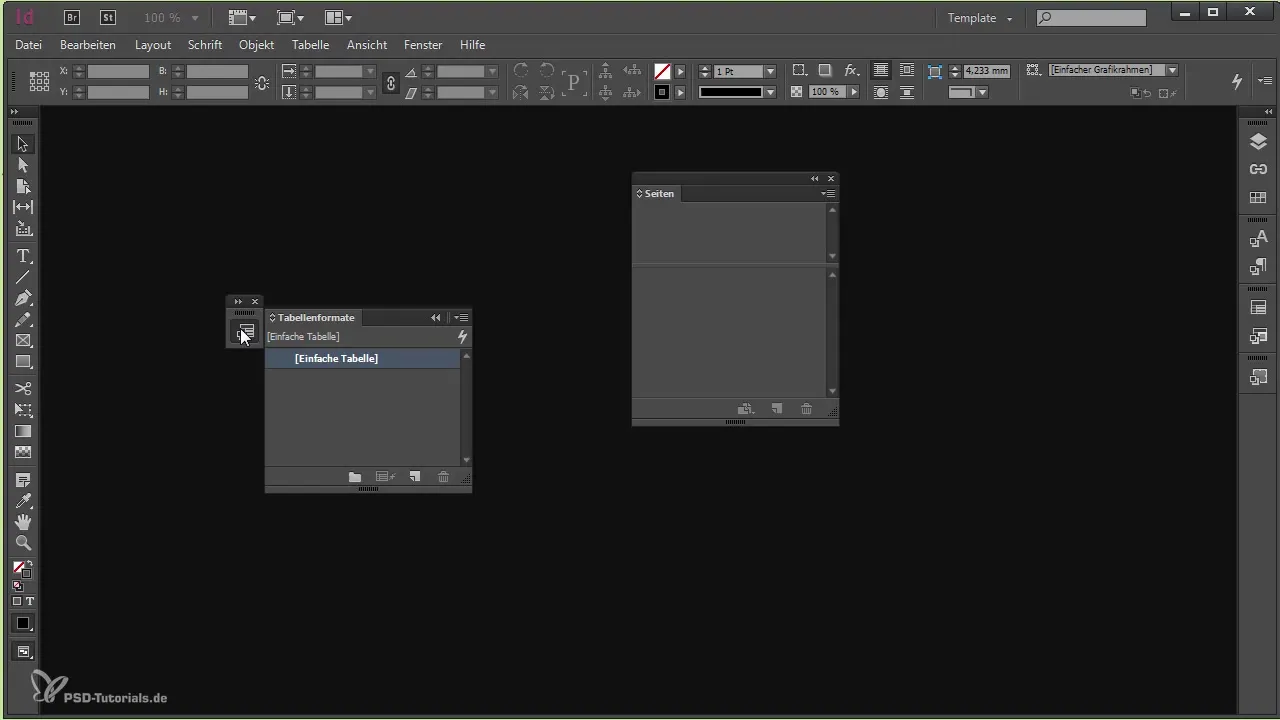The height and width of the screenshot is (720, 1280).
Task: Select the Seiten panel tab
Action: pos(656,193)
